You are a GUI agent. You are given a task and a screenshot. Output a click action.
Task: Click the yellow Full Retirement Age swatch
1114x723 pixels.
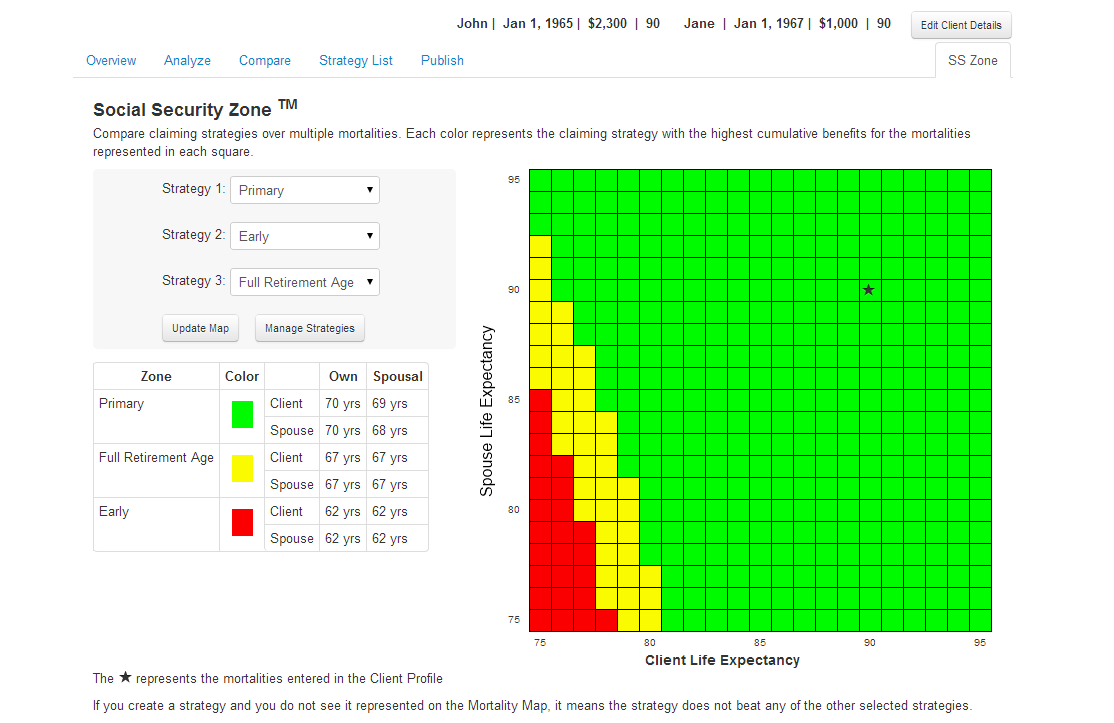coord(242,469)
